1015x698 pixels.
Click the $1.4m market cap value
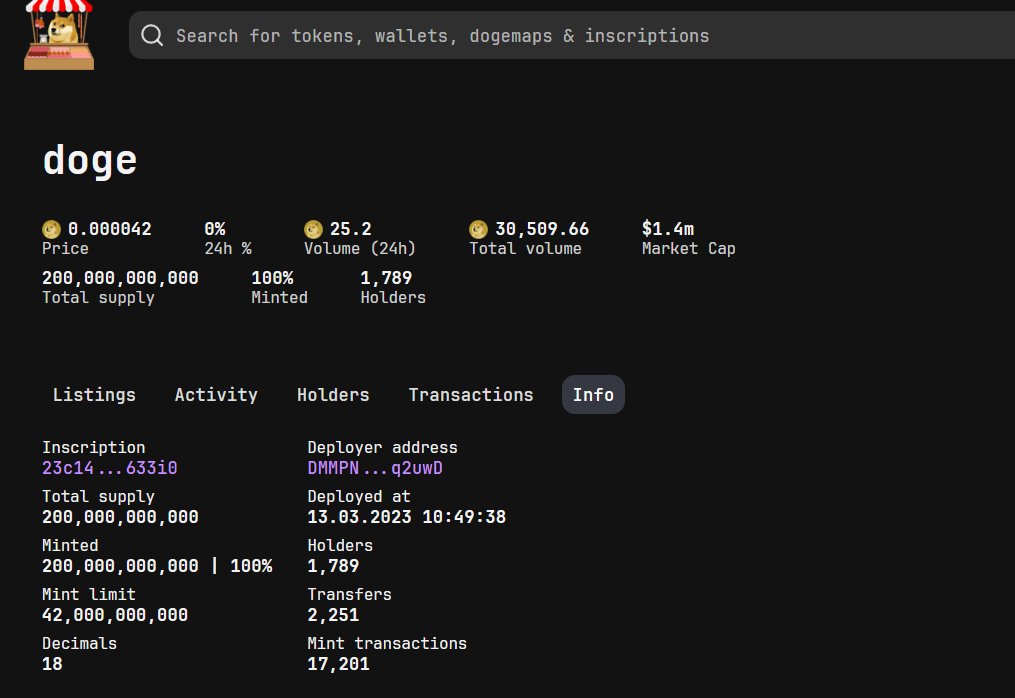667,229
